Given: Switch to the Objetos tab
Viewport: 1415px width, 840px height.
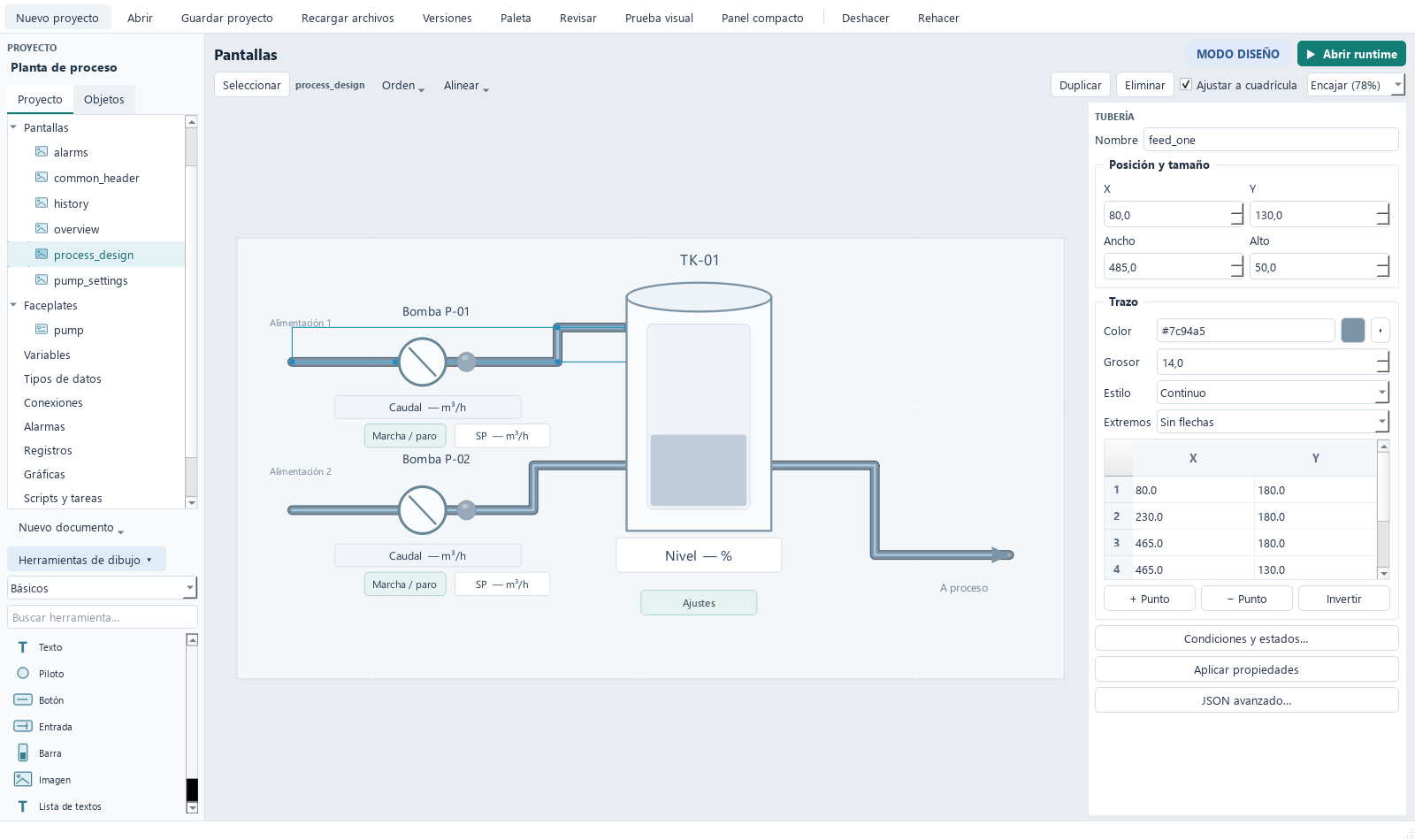Looking at the screenshot, I should [x=103, y=99].
